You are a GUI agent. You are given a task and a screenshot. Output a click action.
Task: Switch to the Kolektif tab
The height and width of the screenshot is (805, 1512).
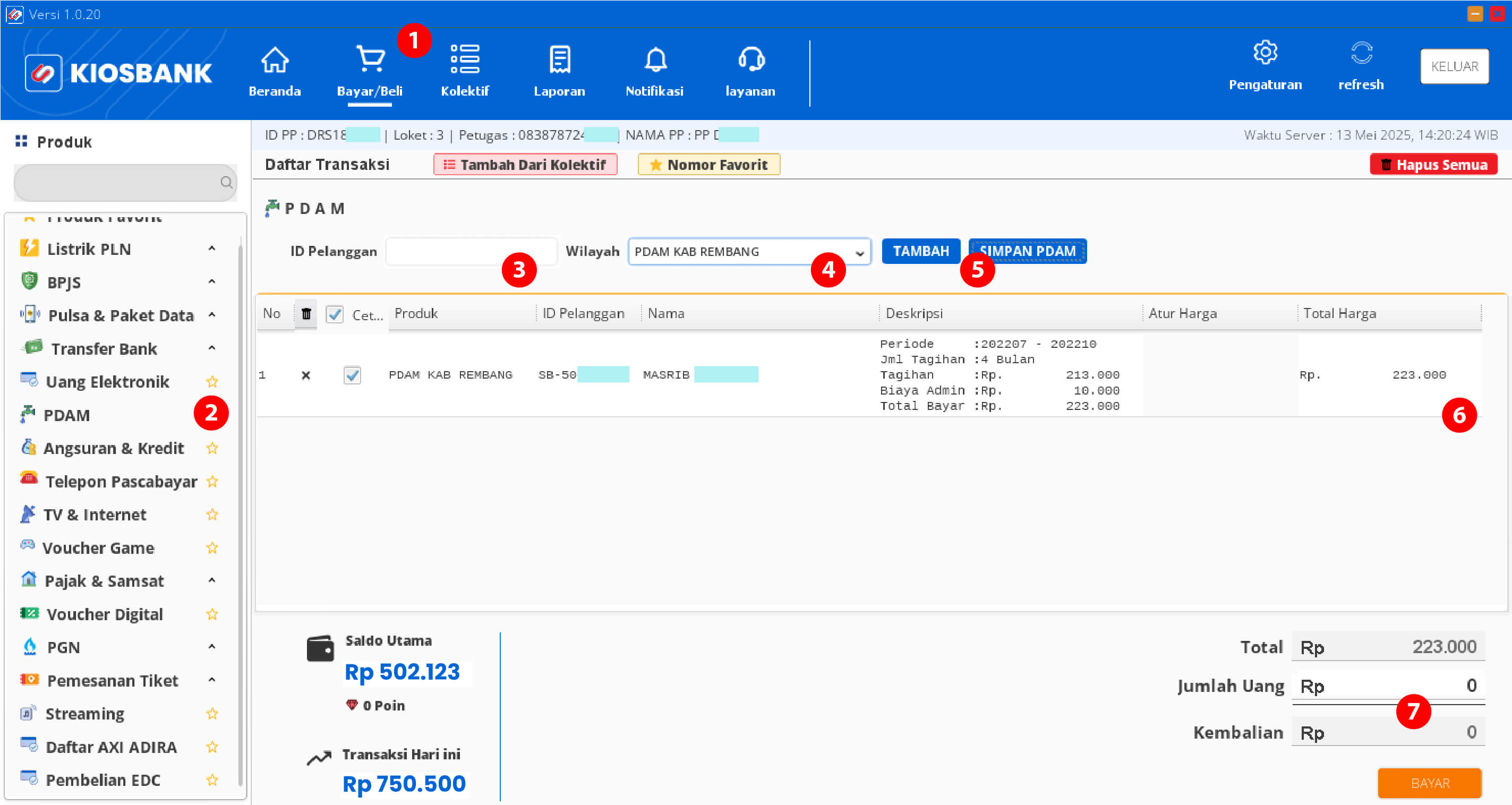click(x=465, y=71)
